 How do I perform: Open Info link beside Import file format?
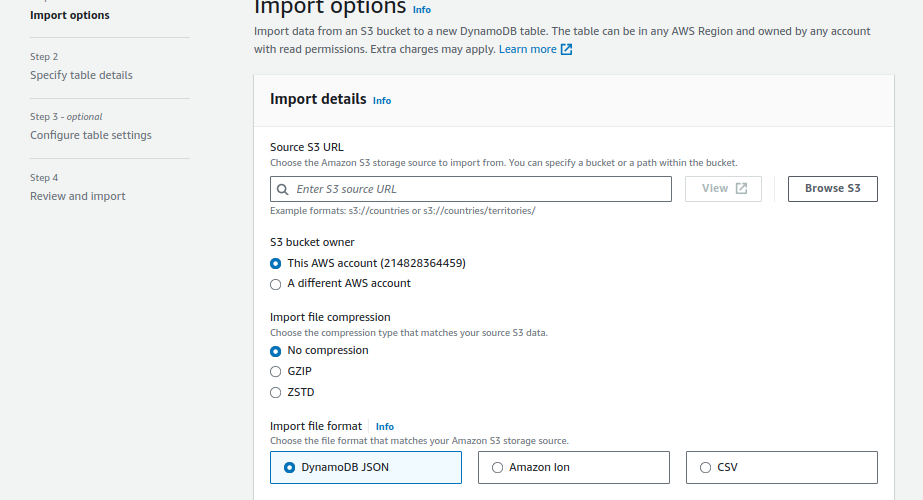(385, 426)
